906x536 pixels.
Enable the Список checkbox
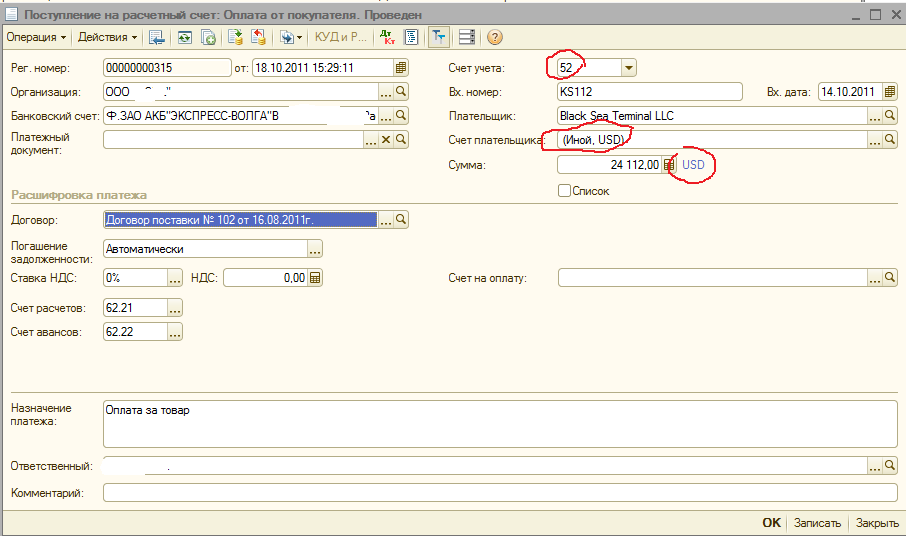(565, 191)
